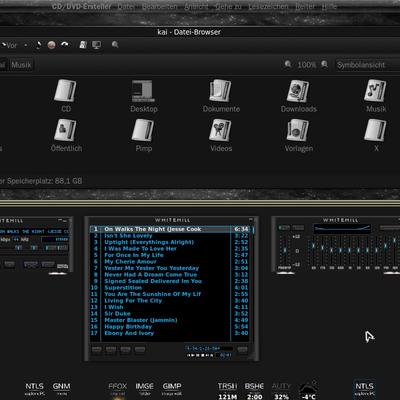Select playlist track Sir Duke
Screen dimensions: 400x400
(x=169, y=314)
